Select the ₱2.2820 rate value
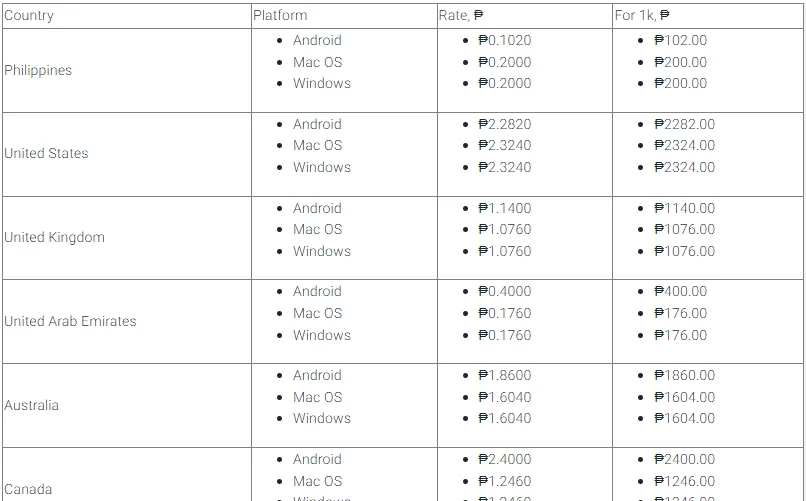The width and height of the screenshot is (806, 501). point(505,124)
